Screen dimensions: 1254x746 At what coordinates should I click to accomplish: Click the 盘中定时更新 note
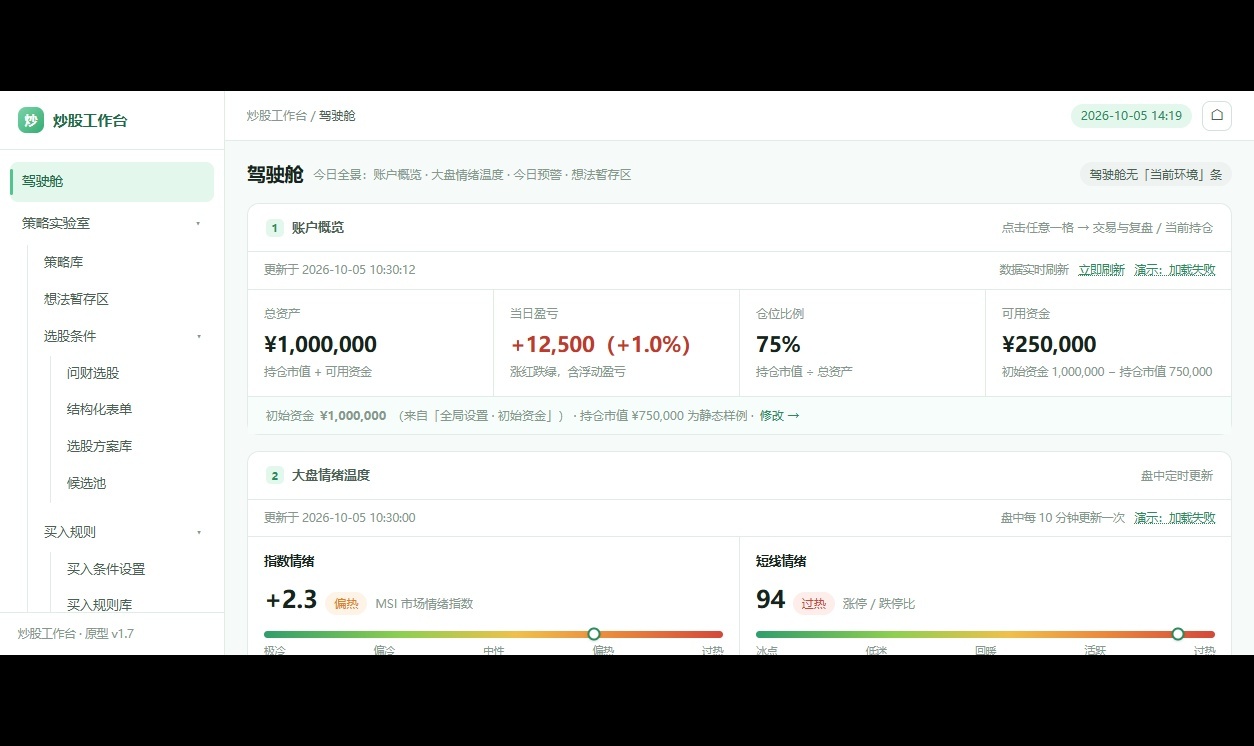(1177, 476)
